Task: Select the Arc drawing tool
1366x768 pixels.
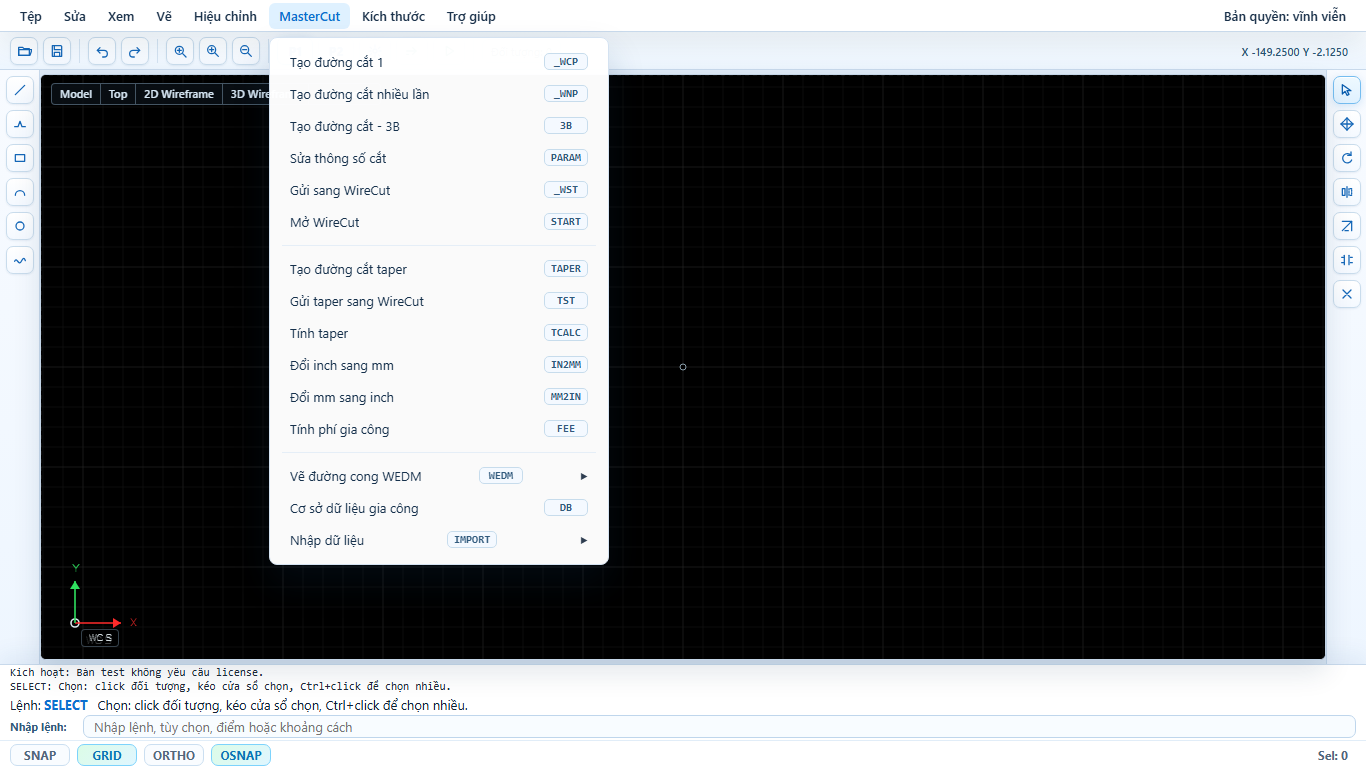Action: pos(20,192)
